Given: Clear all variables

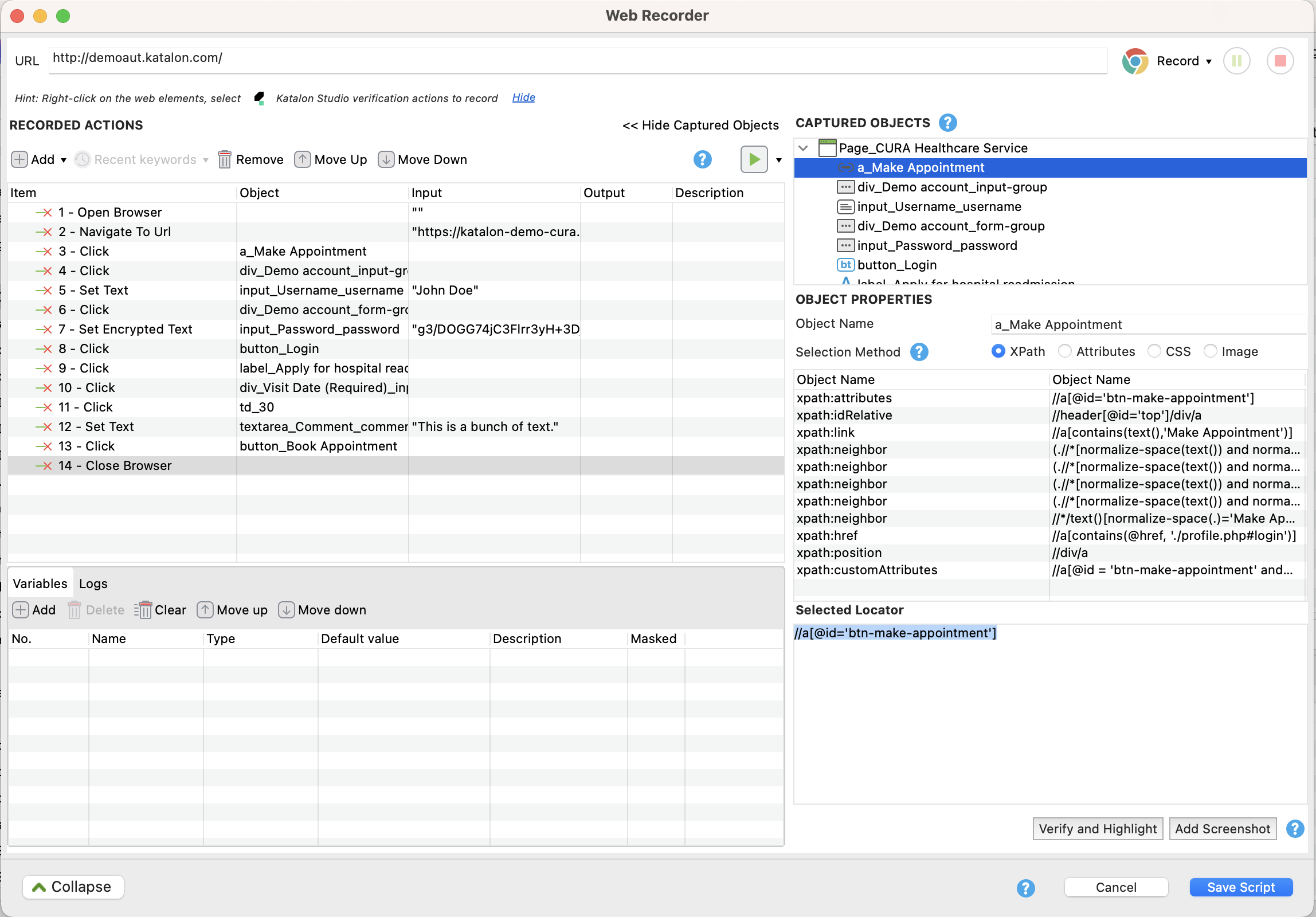Looking at the screenshot, I should point(160,610).
